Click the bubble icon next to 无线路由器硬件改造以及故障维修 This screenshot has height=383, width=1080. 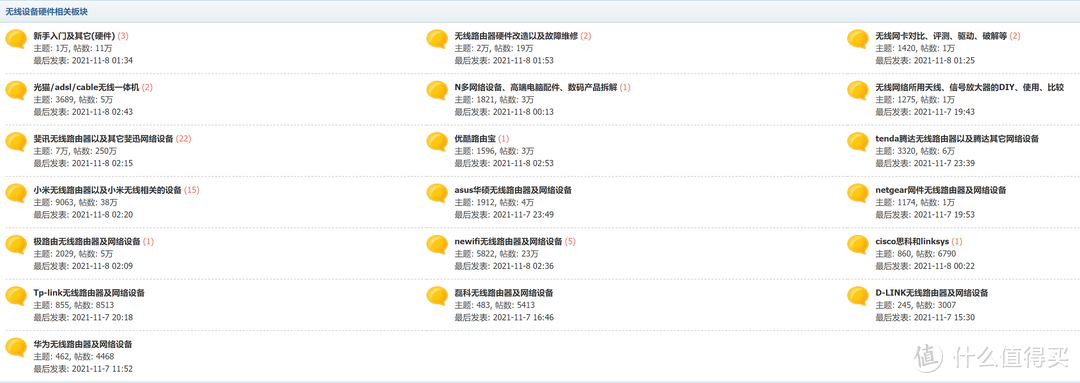(437, 40)
